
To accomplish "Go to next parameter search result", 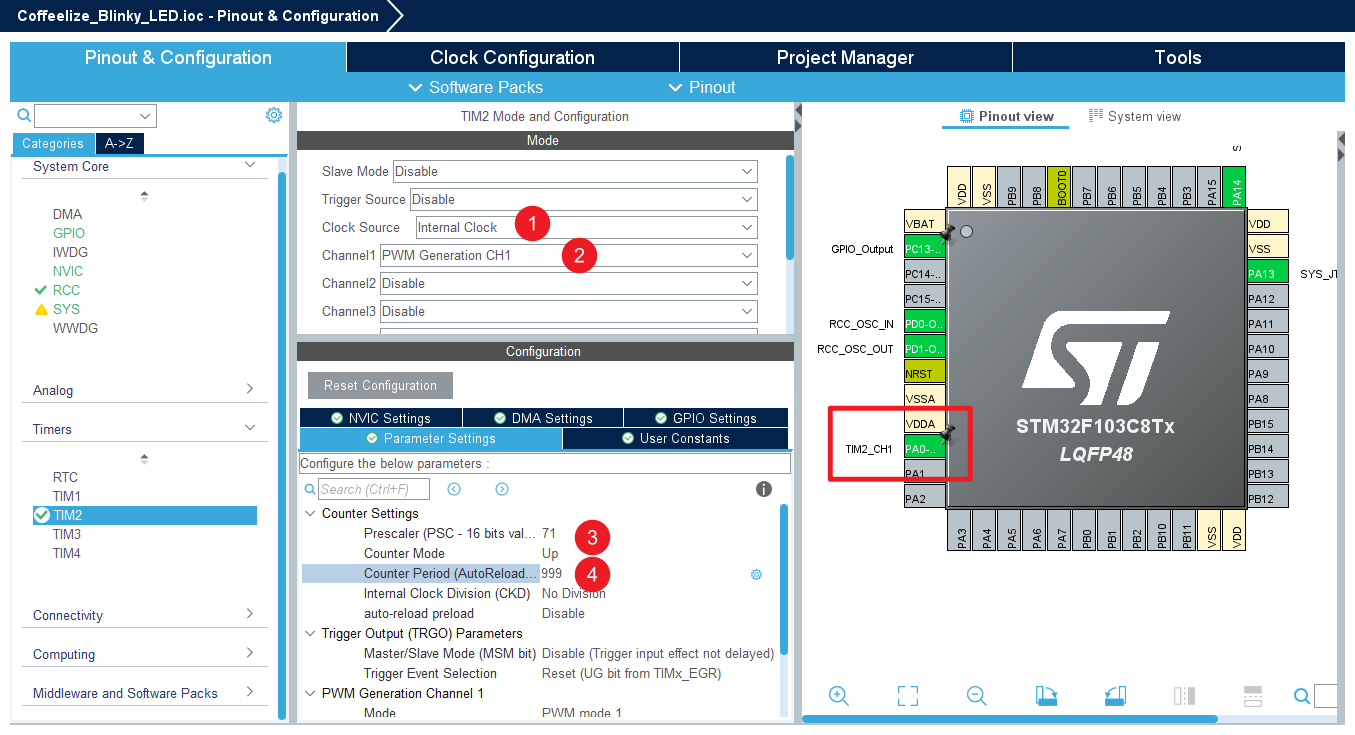I will (x=502, y=489).
